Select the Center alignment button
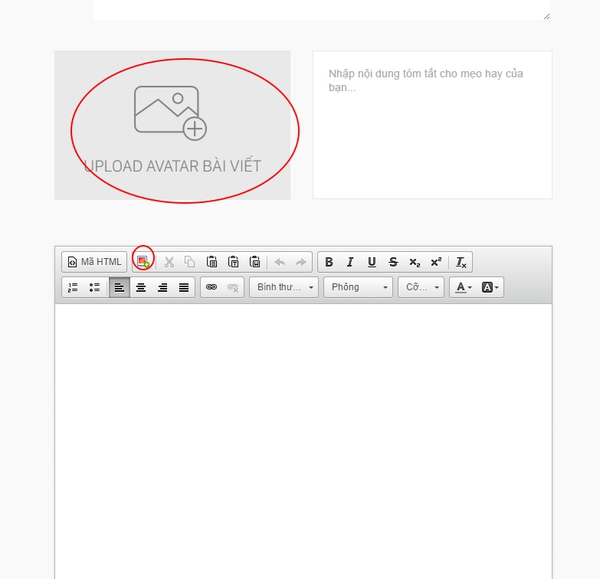 (x=141, y=287)
